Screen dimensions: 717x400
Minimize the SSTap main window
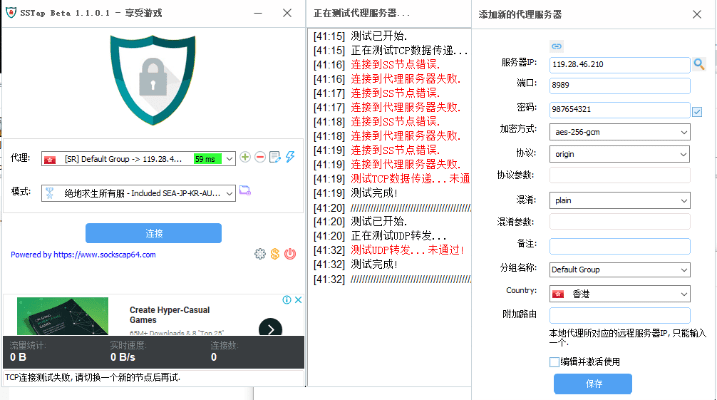pyautogui.click(x=258, y=13)
